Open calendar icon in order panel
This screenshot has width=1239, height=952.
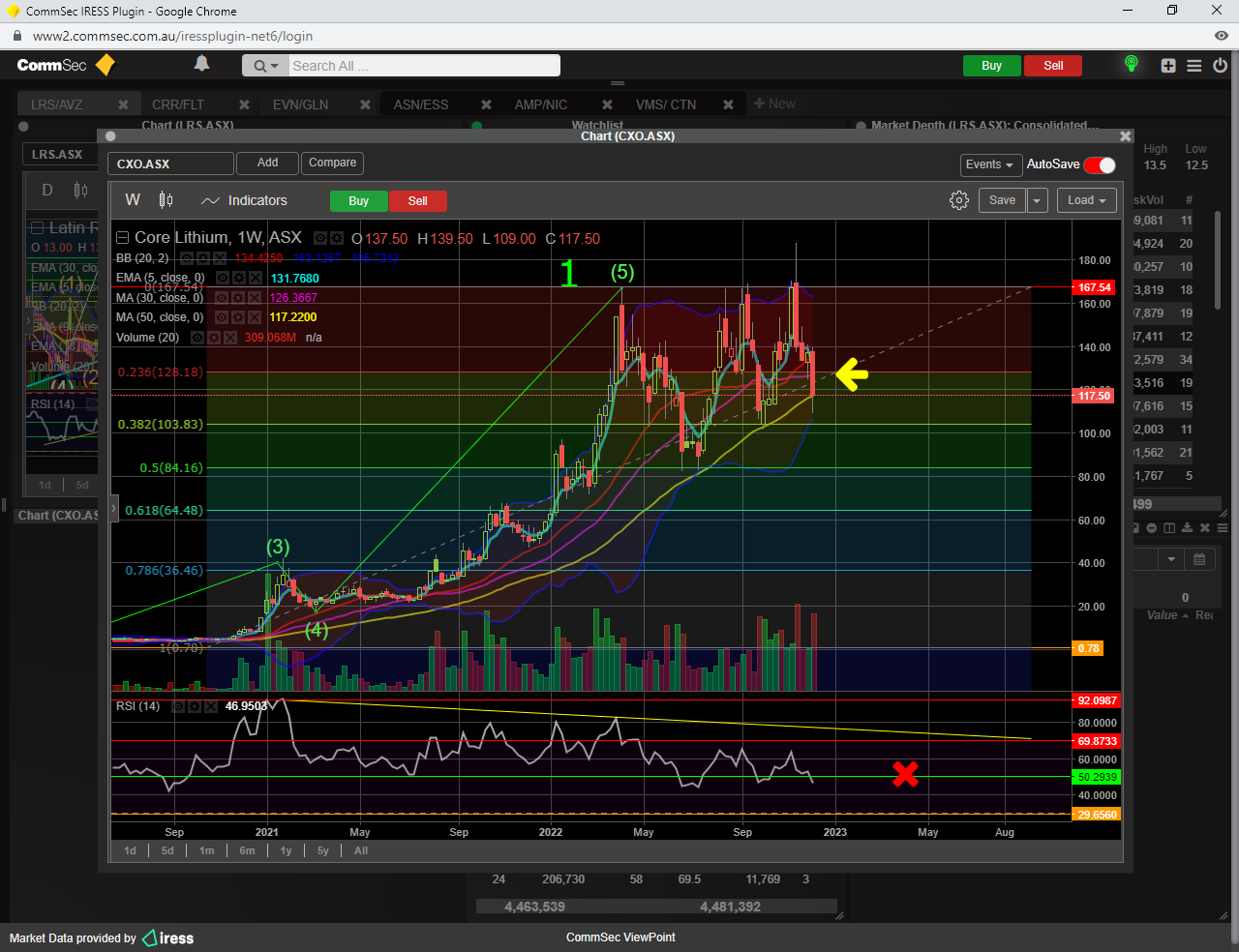click(1199, 559)
